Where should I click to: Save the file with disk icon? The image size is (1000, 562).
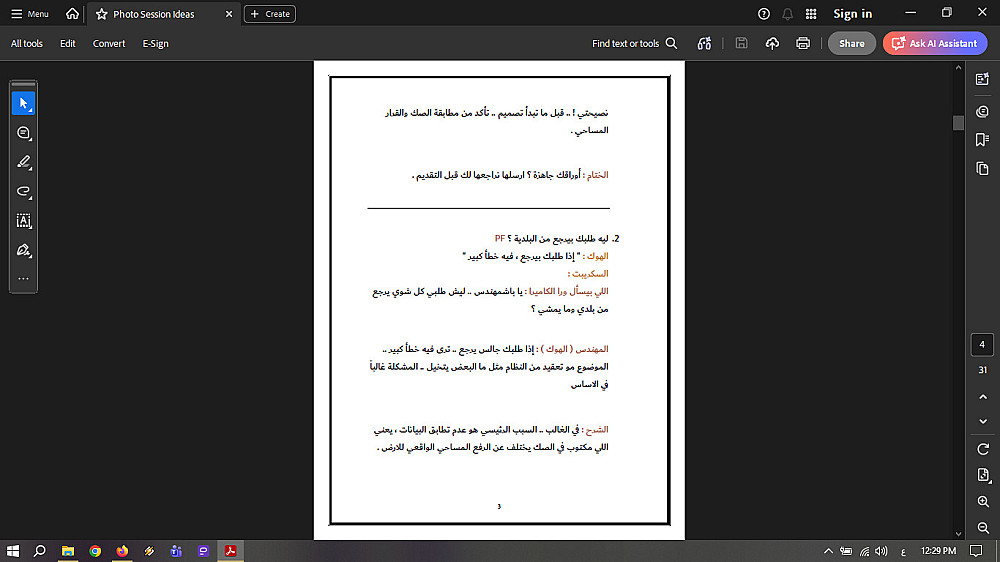[x=741, y=43]
